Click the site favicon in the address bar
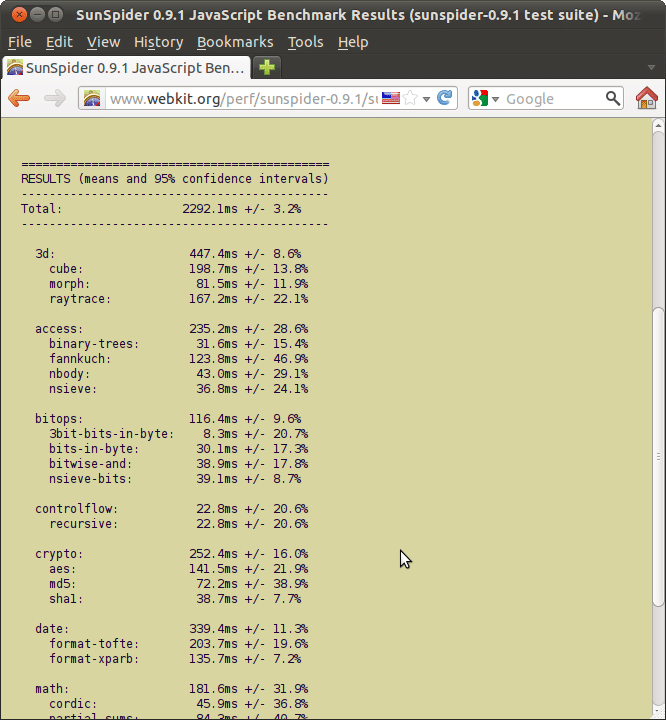 click(92, 98)
